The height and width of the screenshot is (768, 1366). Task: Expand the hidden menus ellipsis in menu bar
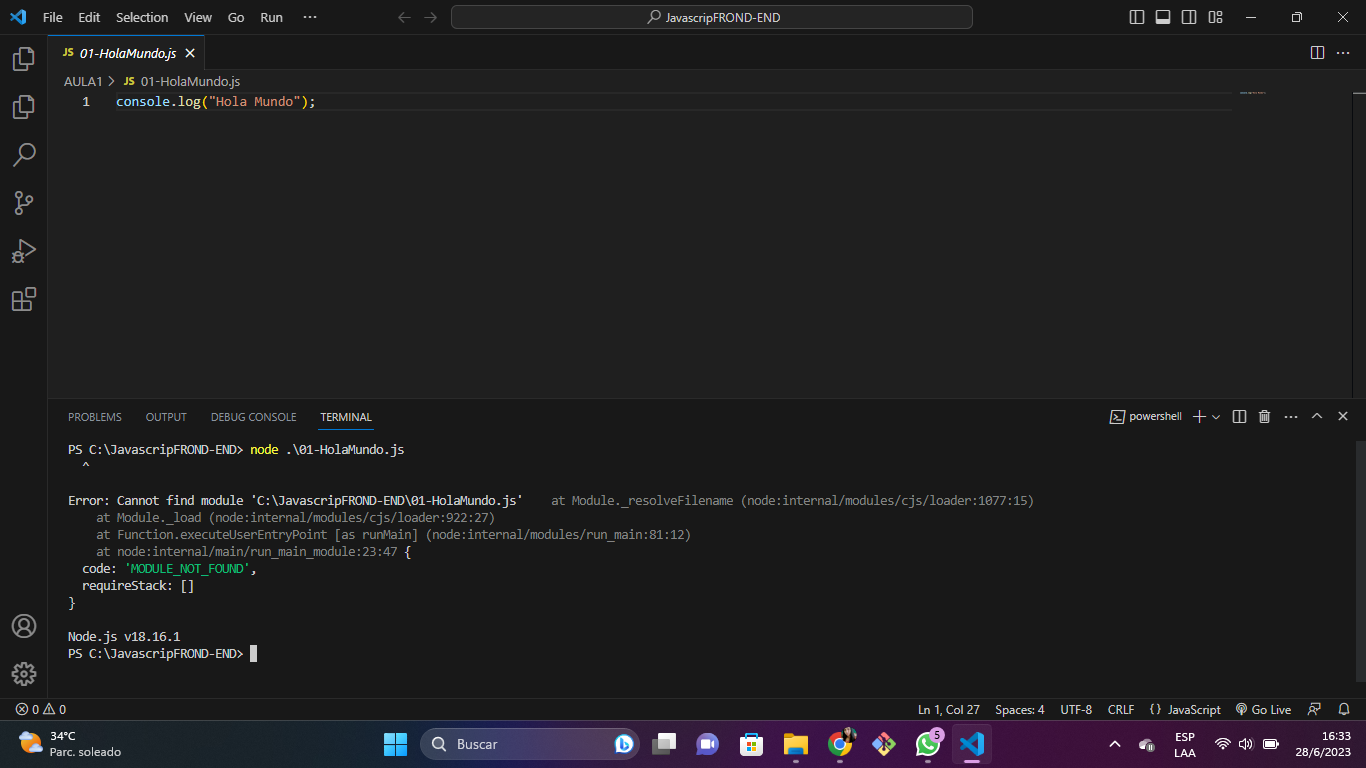tap(310, 17)
